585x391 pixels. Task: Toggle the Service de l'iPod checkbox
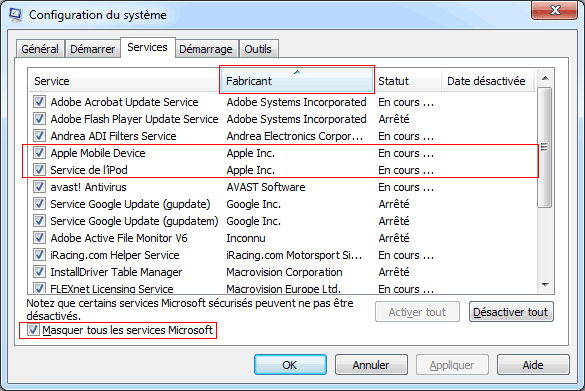pyautogui.click(x=39, y=170)
